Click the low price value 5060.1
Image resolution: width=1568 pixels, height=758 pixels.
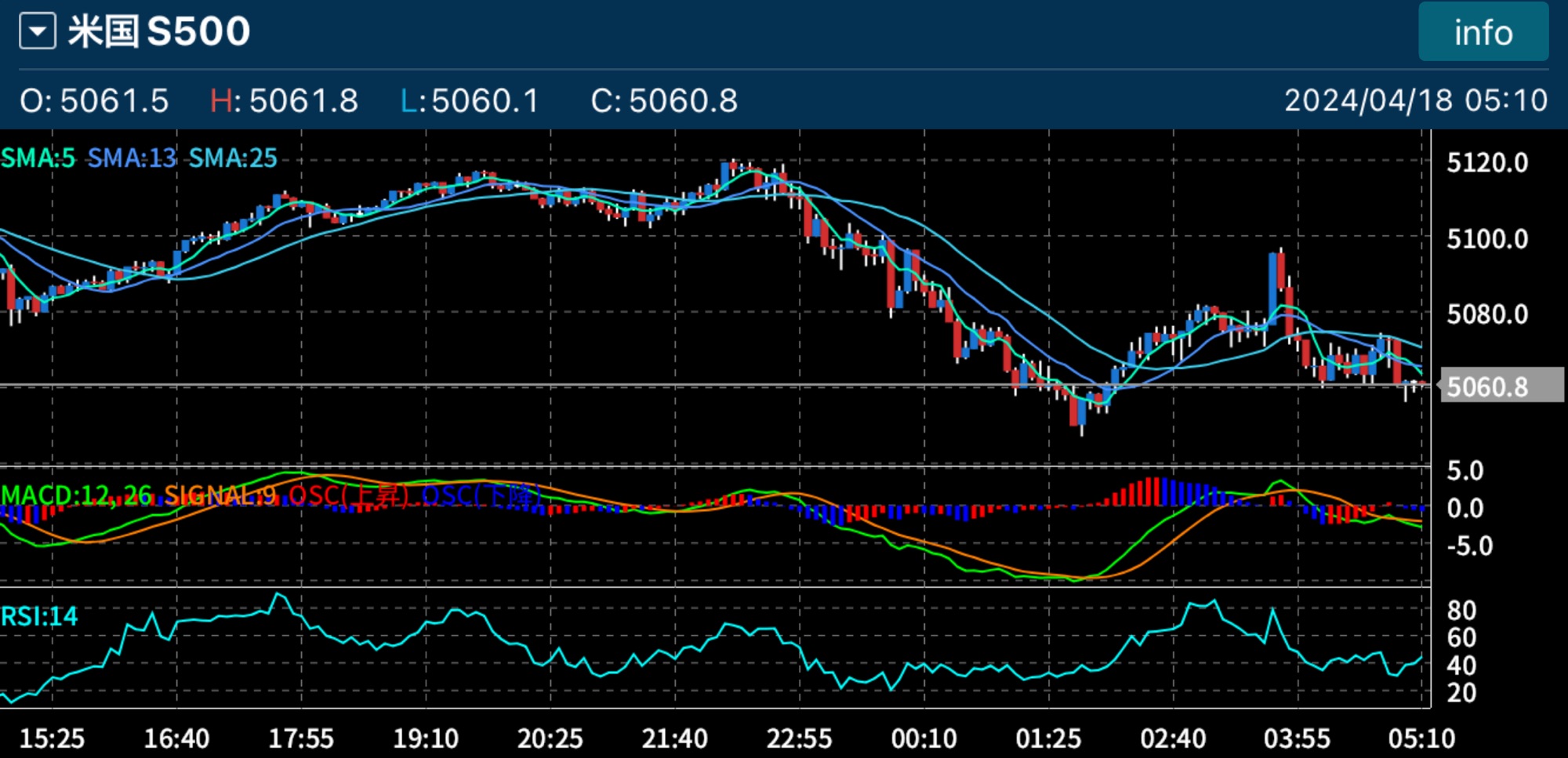point(485,101)
